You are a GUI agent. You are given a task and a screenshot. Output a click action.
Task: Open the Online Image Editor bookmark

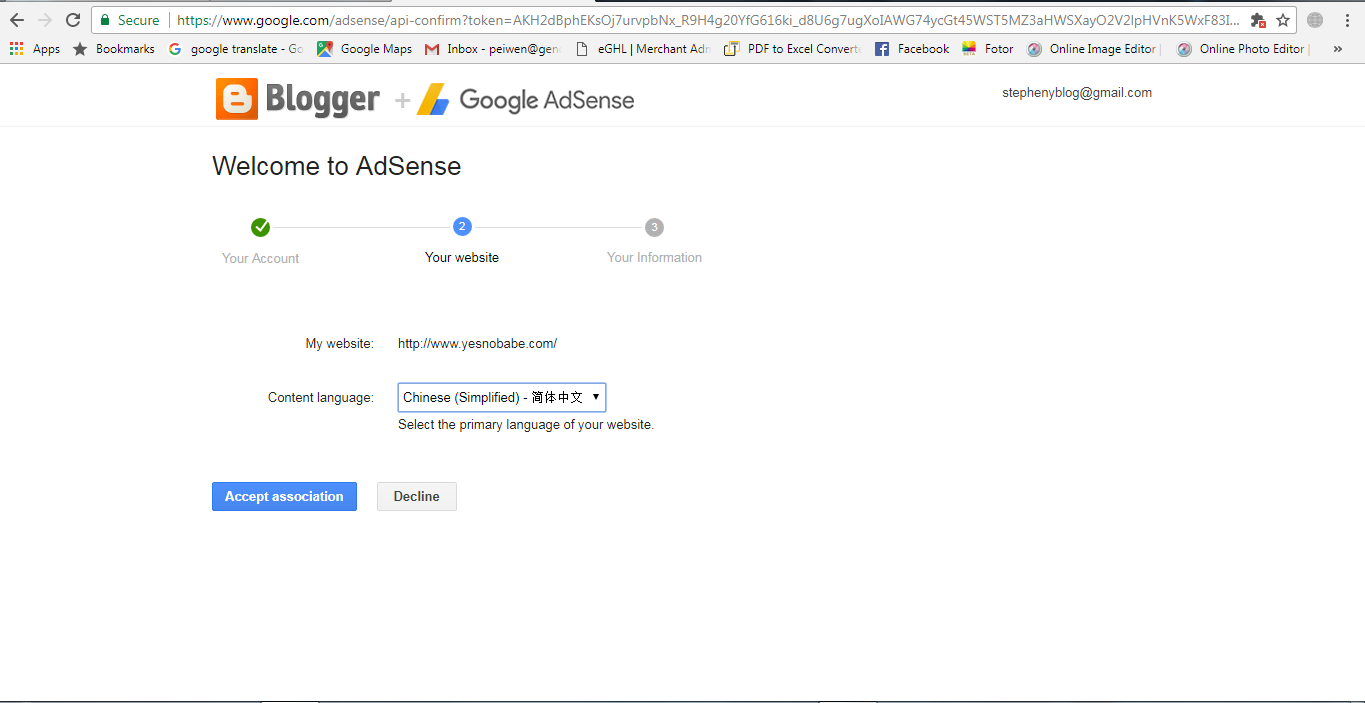click(1094, 49)
